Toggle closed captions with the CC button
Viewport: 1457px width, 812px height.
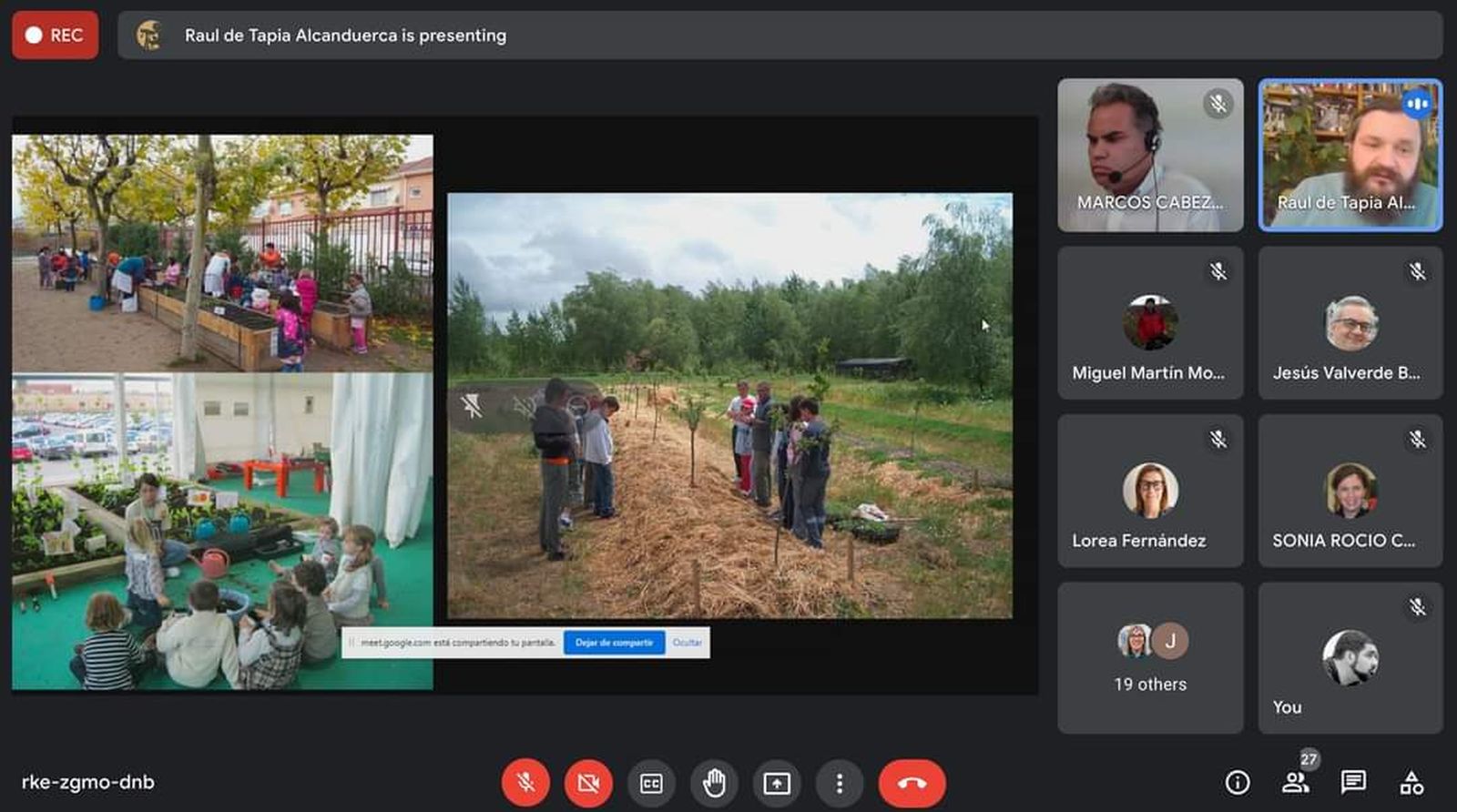click(651, 783)
